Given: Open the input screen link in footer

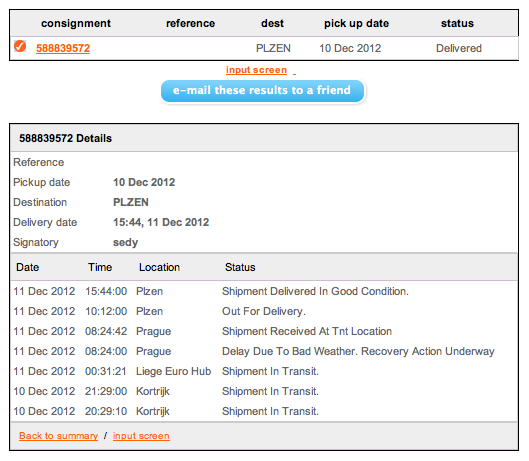Looking at the screenshot, I should click(x=141, y=436).
